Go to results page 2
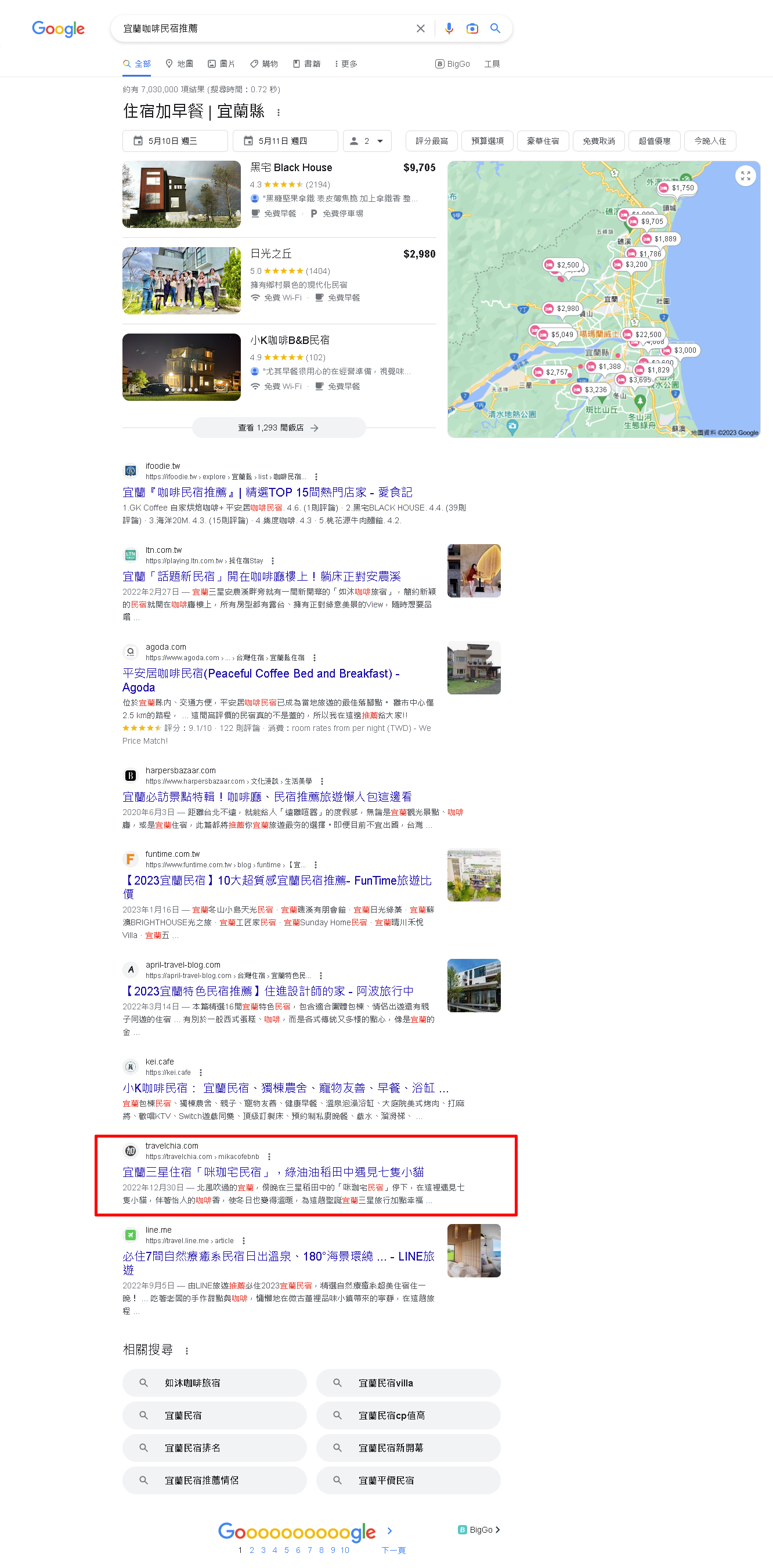Screen dimensions: 773x1568 (x=252, y=1551)
